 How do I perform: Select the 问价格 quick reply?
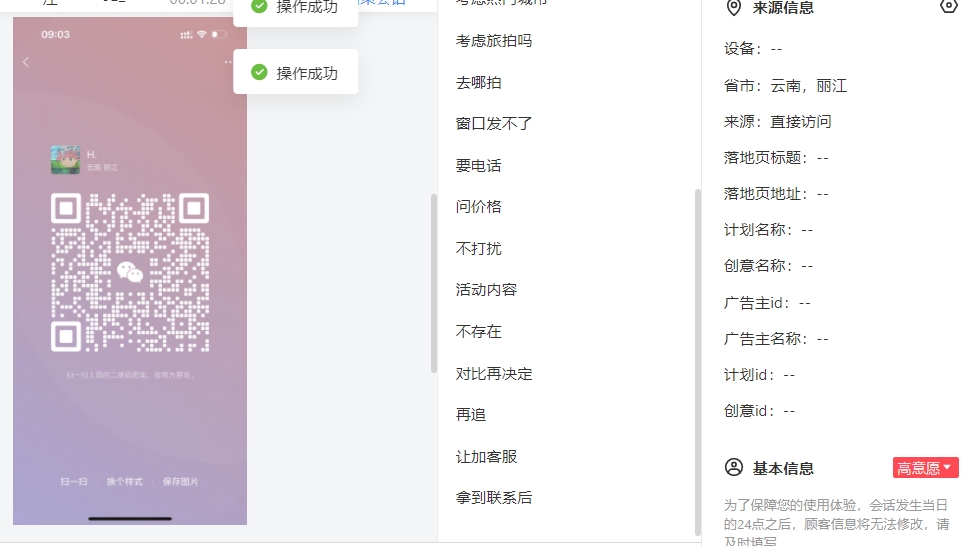coord(479,207)
